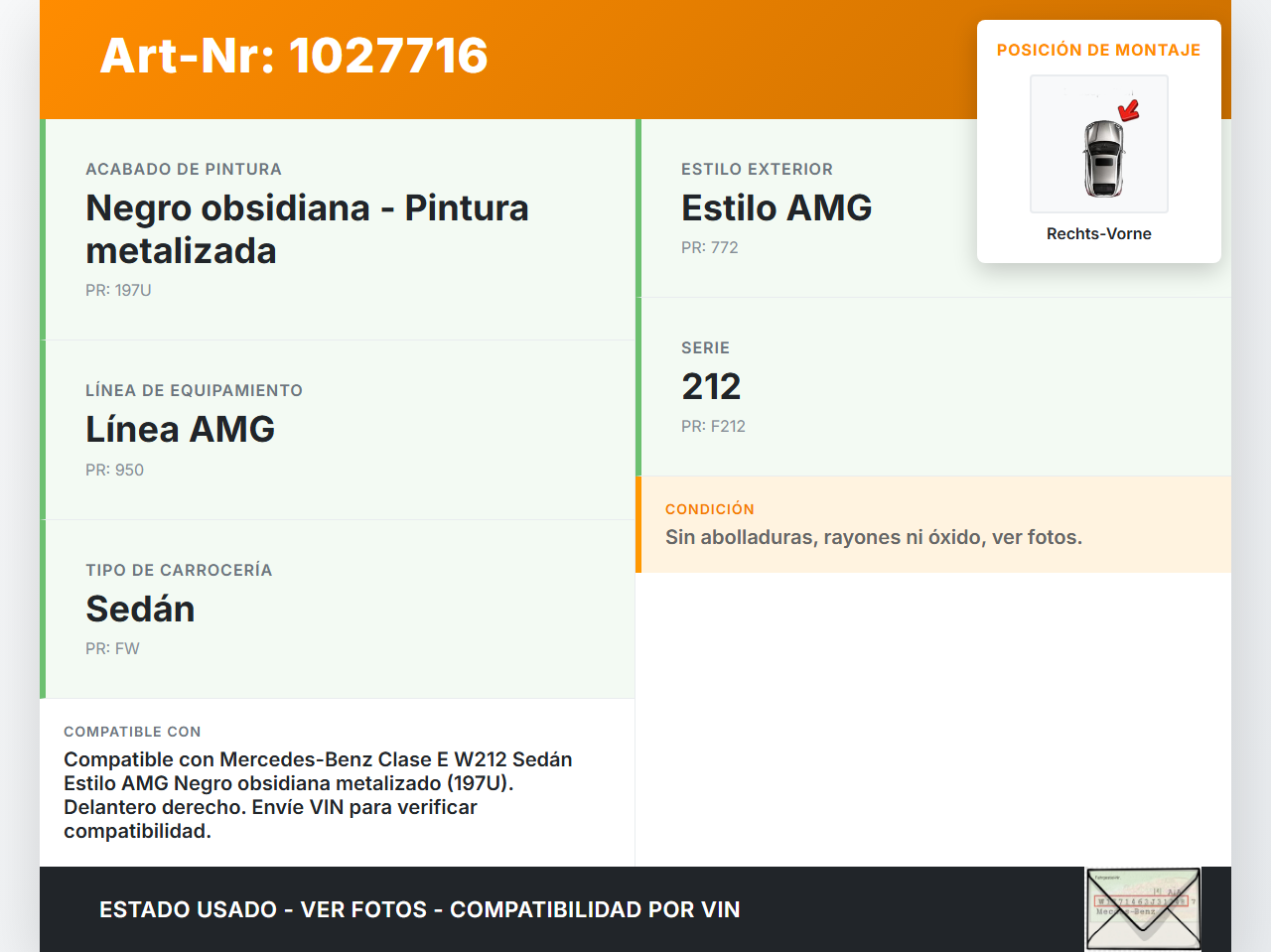The image size is (1271, 952).
Task: Click the Sedán value
Action: [x=140, y=609]
